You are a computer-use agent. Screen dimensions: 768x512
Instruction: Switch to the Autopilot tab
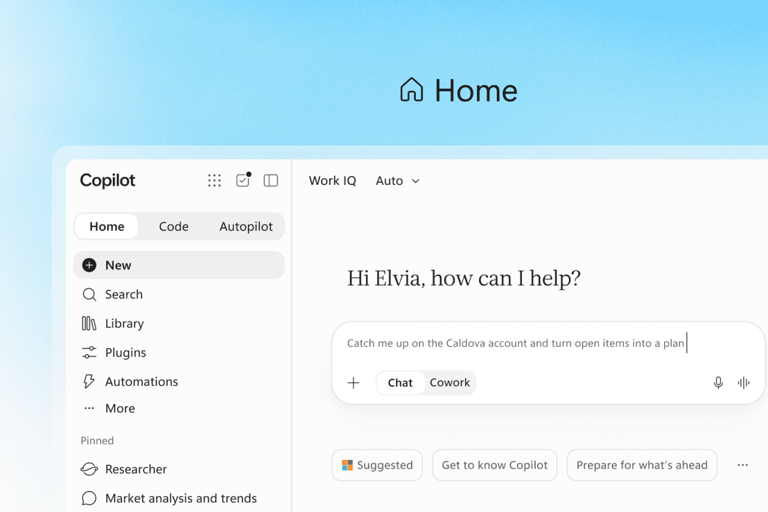(246, 226)
